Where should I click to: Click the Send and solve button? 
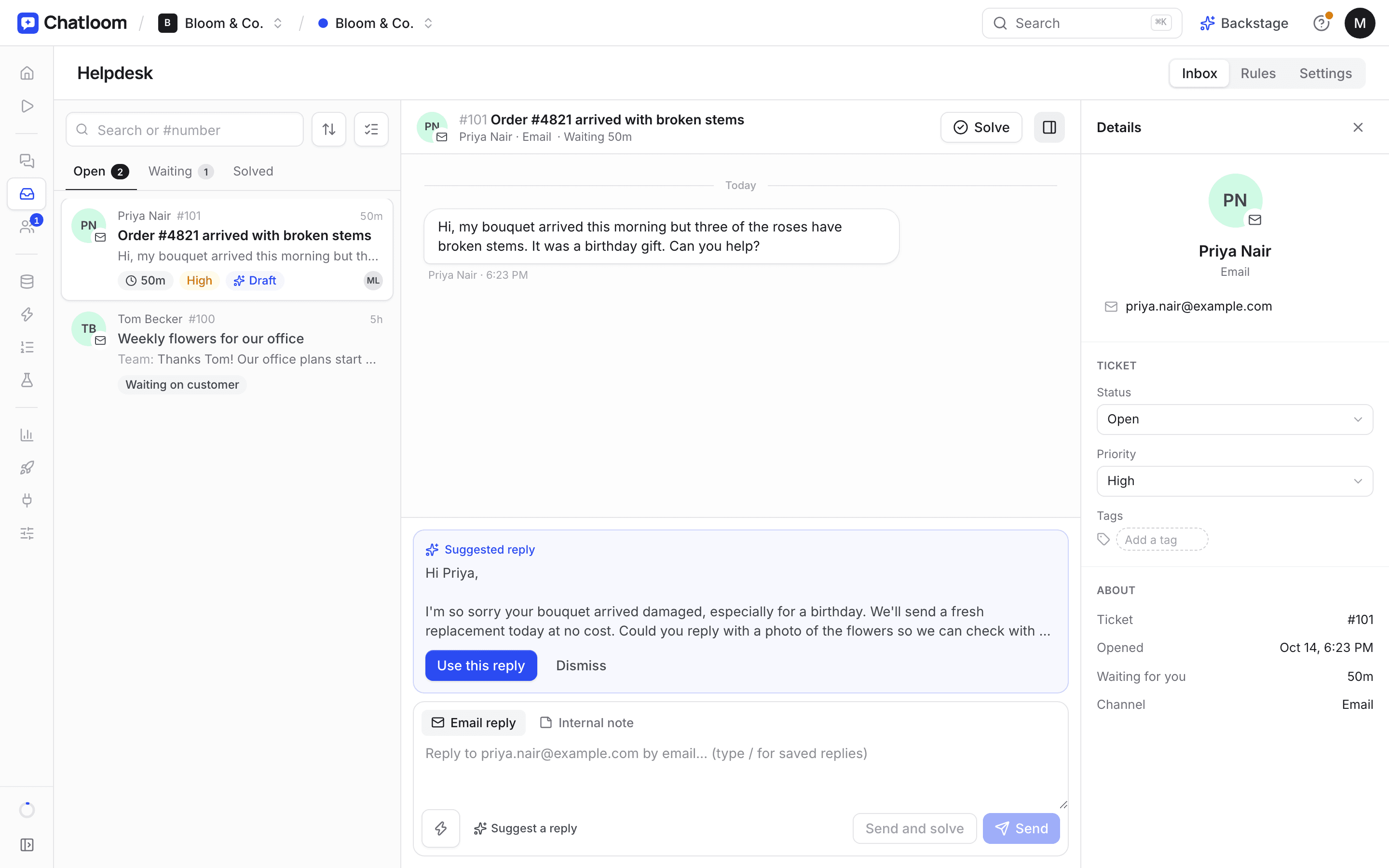click(914, 828)
